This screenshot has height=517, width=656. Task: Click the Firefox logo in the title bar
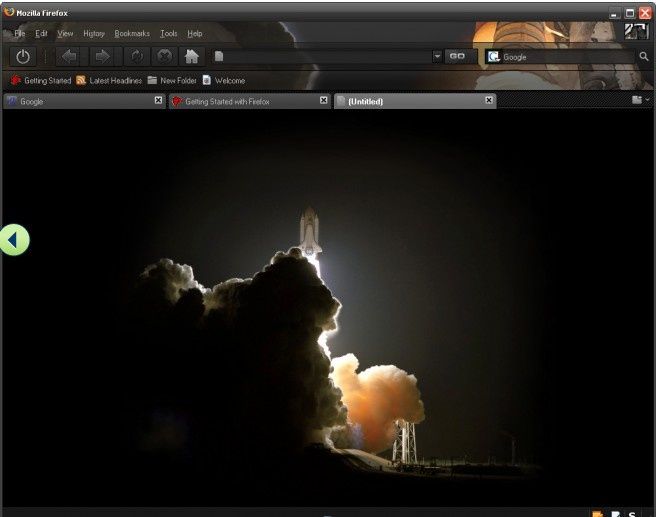click(8, 12)
